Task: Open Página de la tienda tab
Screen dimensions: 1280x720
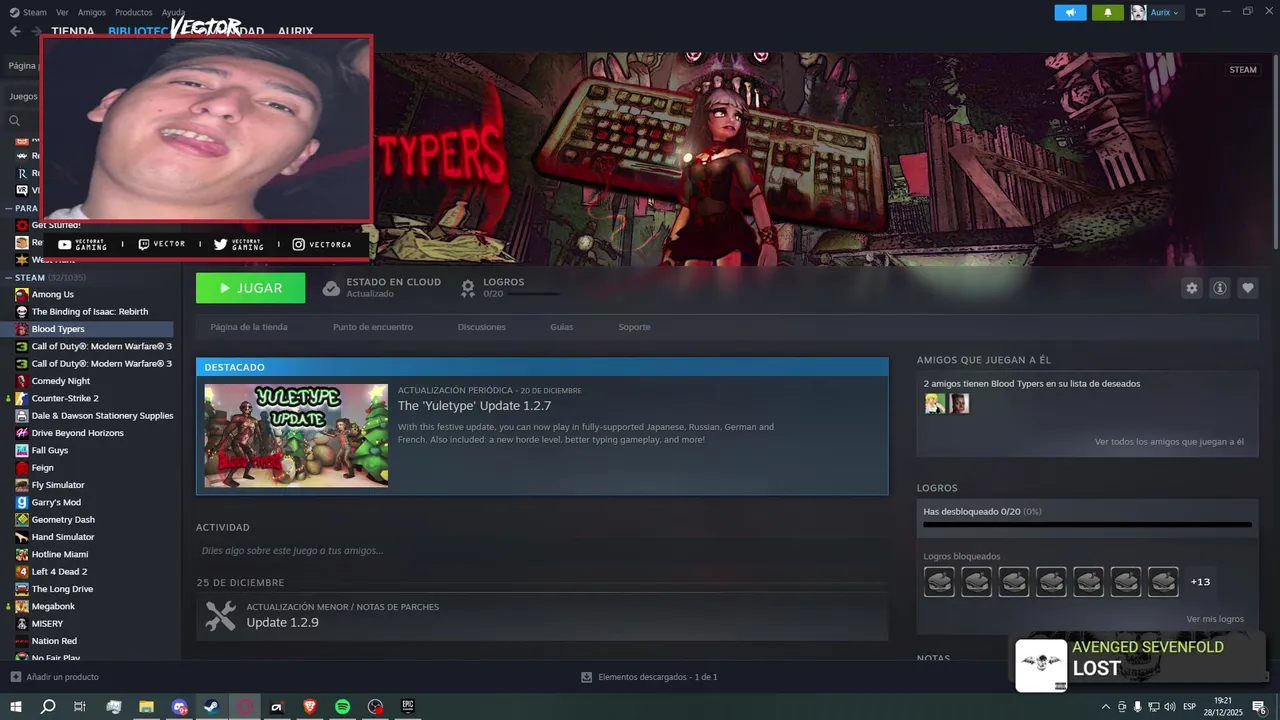Action: [249, 327]
